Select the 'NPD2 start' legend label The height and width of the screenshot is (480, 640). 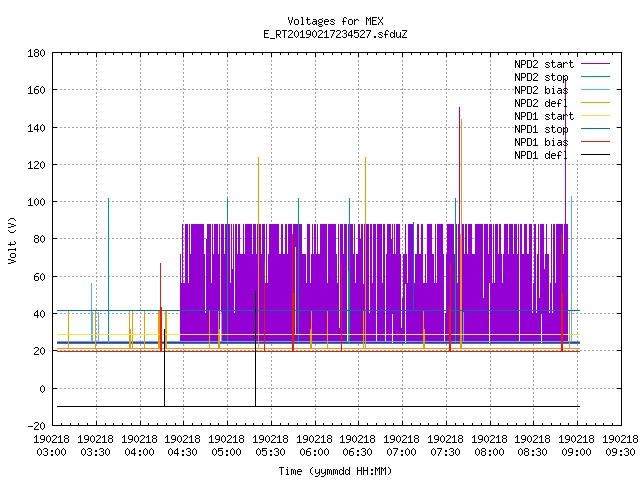544,64
